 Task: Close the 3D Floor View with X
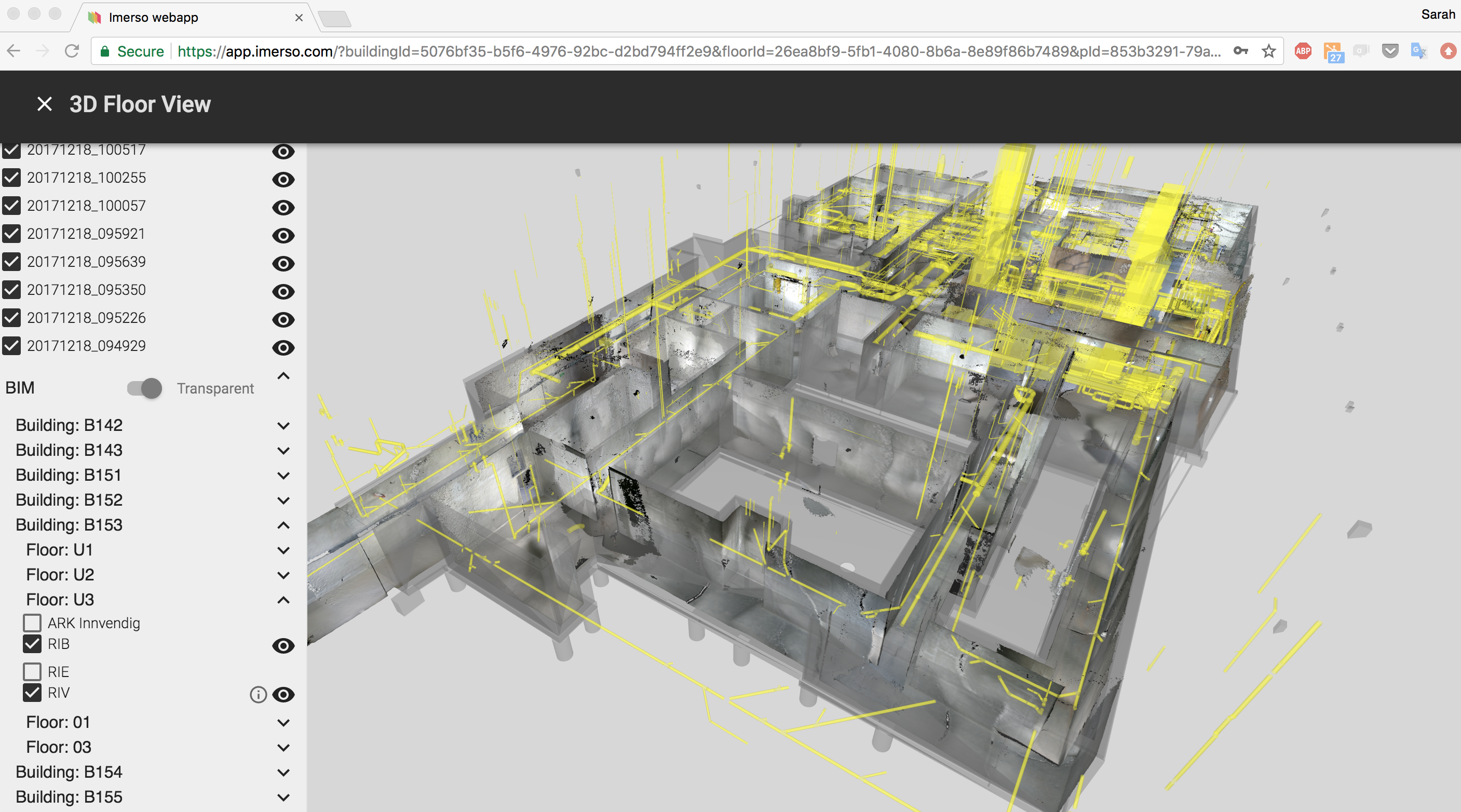coord(44,104)
